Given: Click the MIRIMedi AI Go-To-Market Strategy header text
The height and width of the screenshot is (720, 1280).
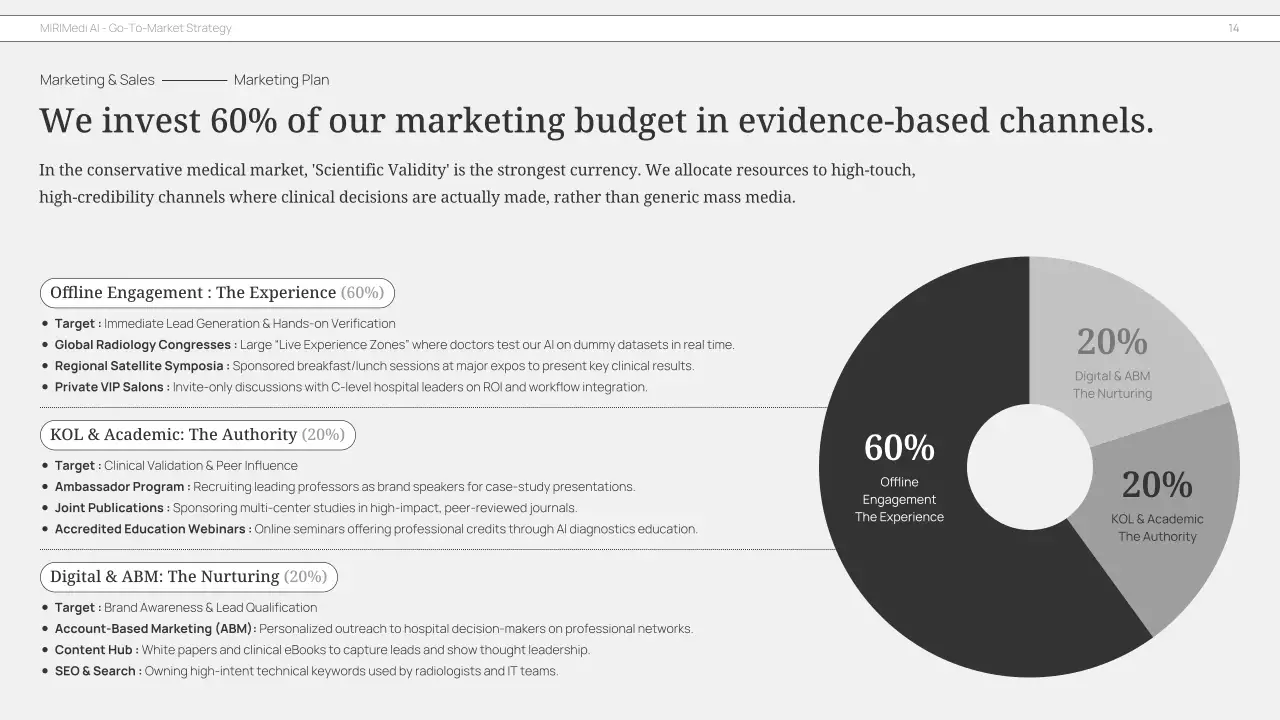Looking at the screenshot, I should point(136,28).
